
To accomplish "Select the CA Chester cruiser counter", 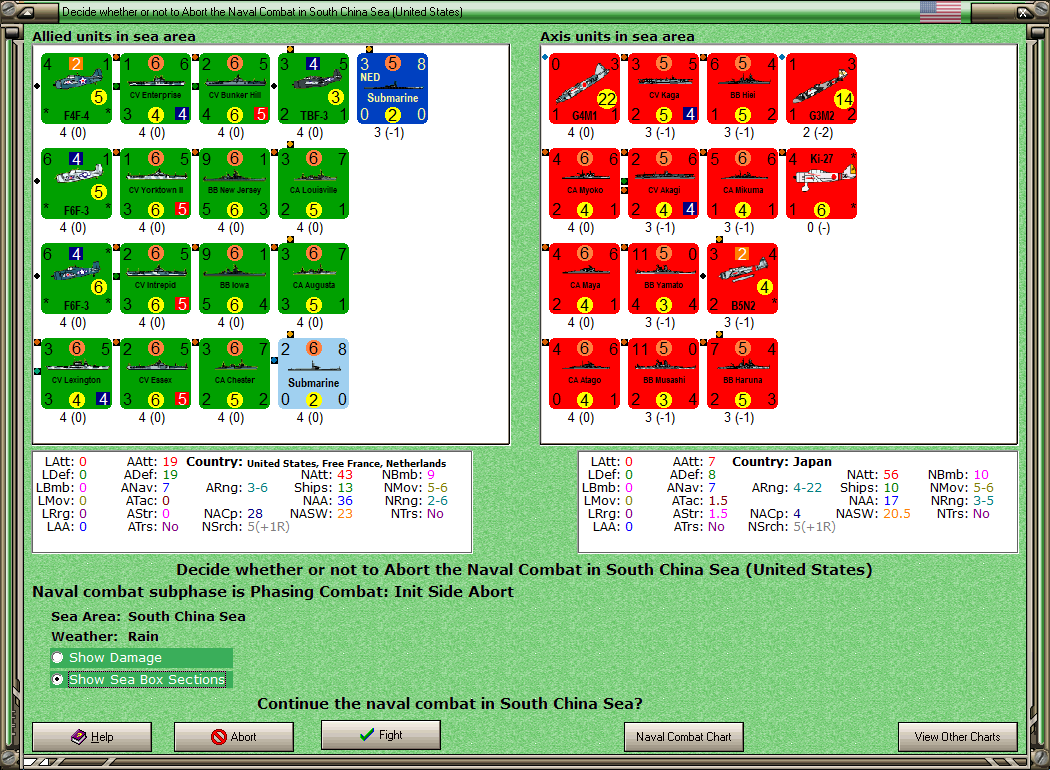I will pyautogui.click(x=234, y=374).
